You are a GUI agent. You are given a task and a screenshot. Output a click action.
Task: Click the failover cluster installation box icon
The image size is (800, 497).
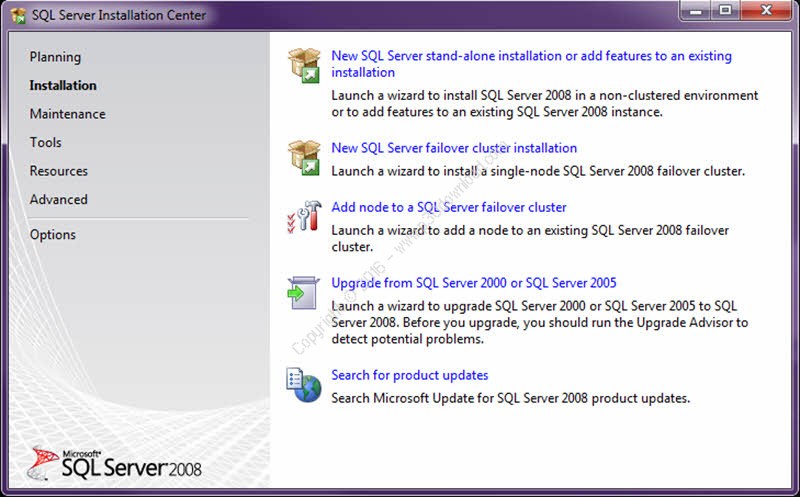(303, 156)
